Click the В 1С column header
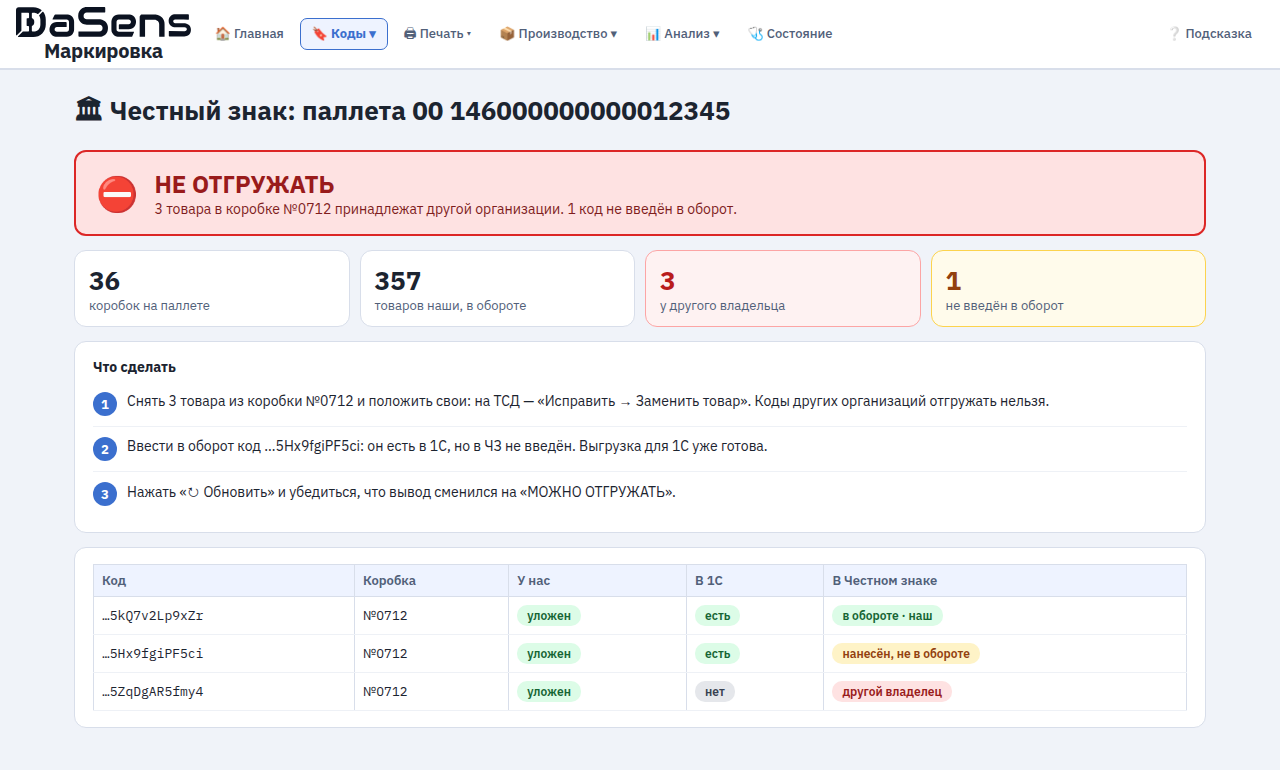Viewport: 1280px width, 770px height. (755, 581)
